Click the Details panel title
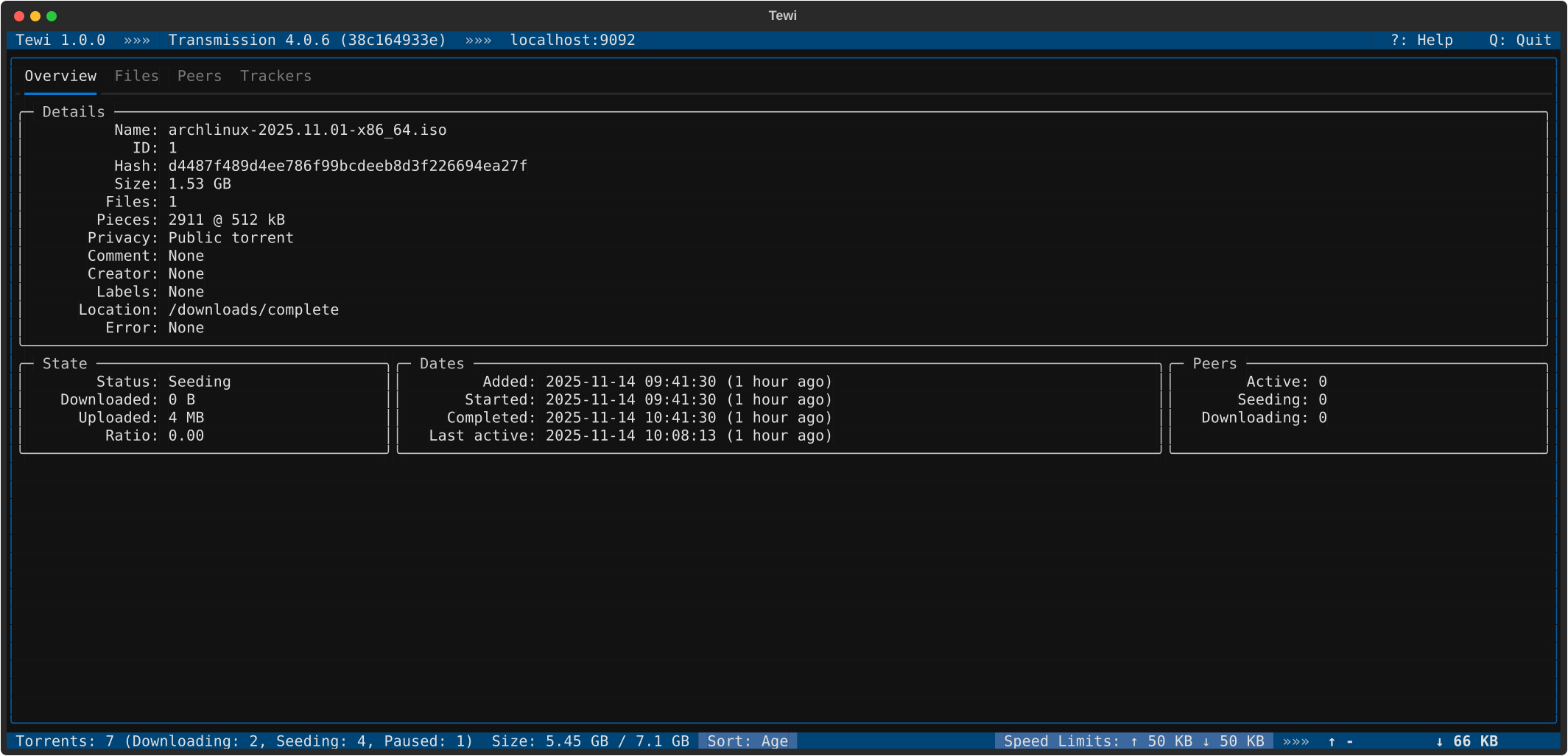Screen dimensions: 1568x756 click(74, 112)
